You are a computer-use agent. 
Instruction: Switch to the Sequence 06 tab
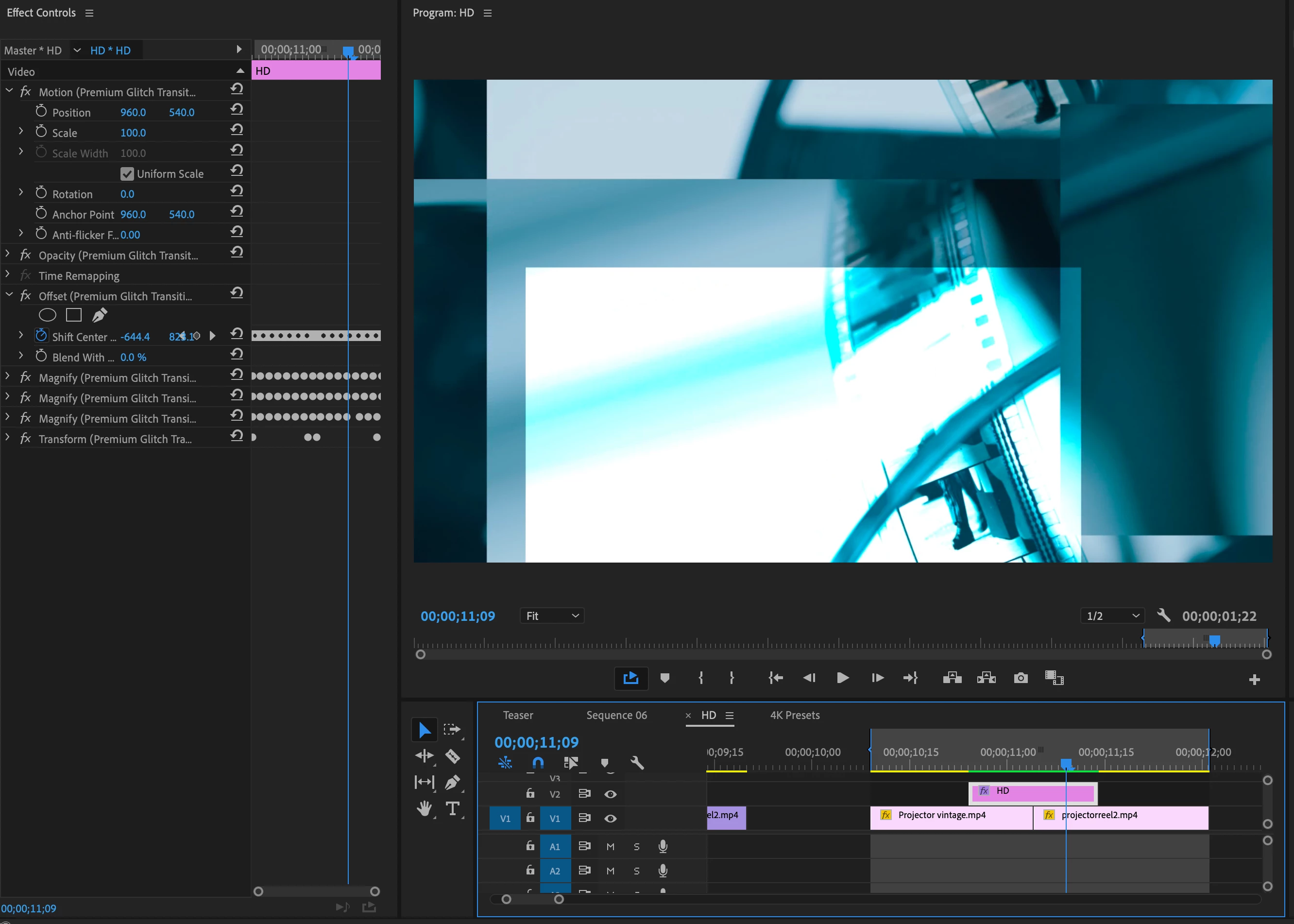pos(616,715)
